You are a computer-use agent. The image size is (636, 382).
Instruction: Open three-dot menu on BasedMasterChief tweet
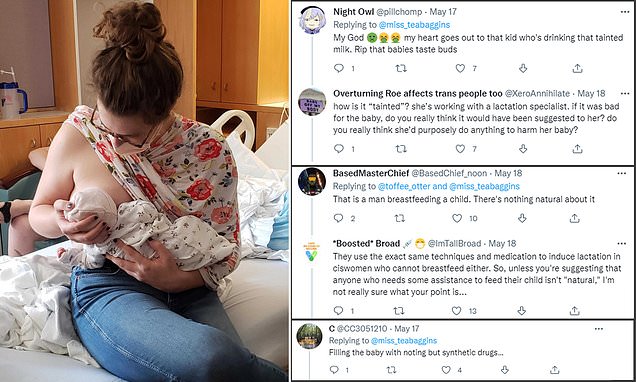[621, 174]
